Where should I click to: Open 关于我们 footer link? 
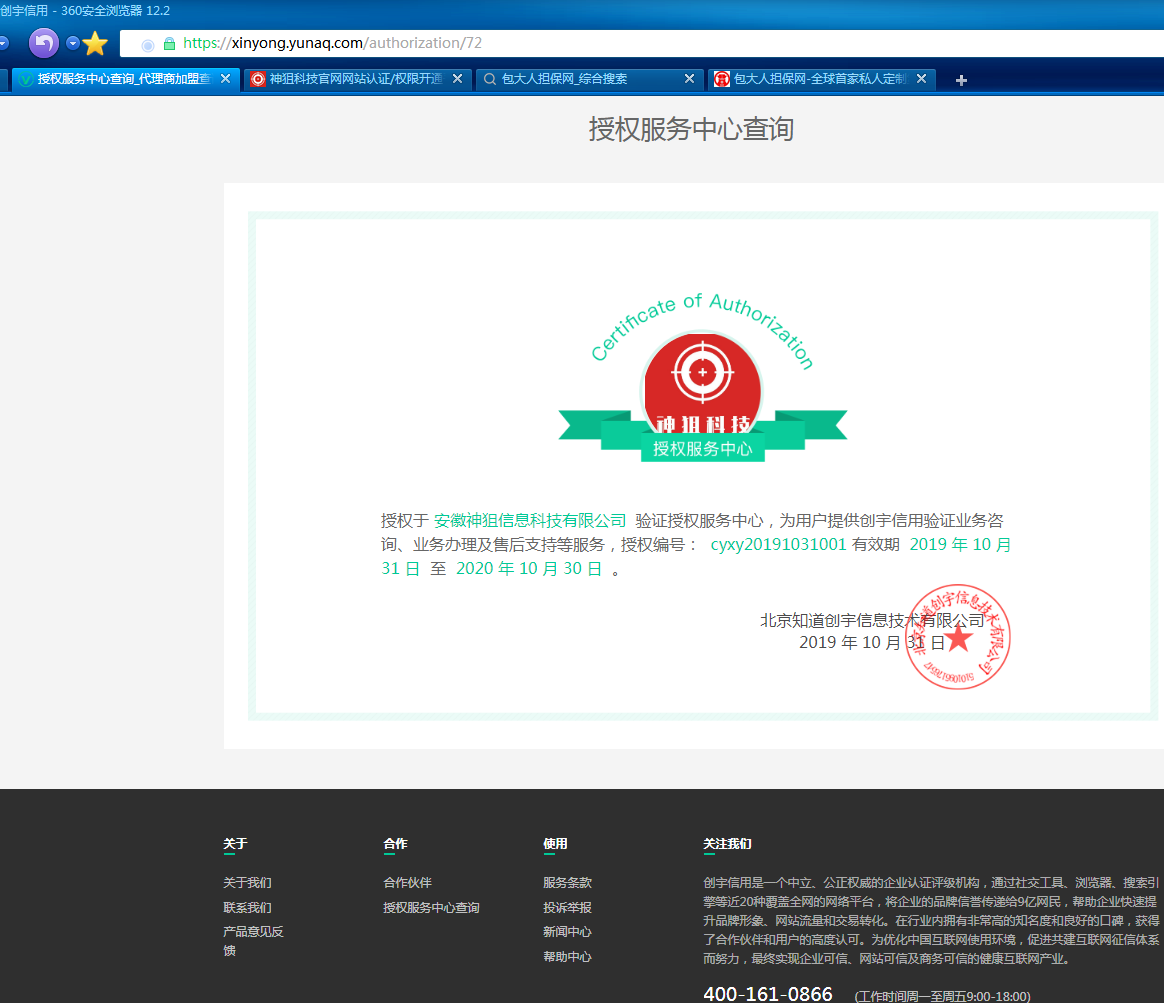[x=247, y=883]
